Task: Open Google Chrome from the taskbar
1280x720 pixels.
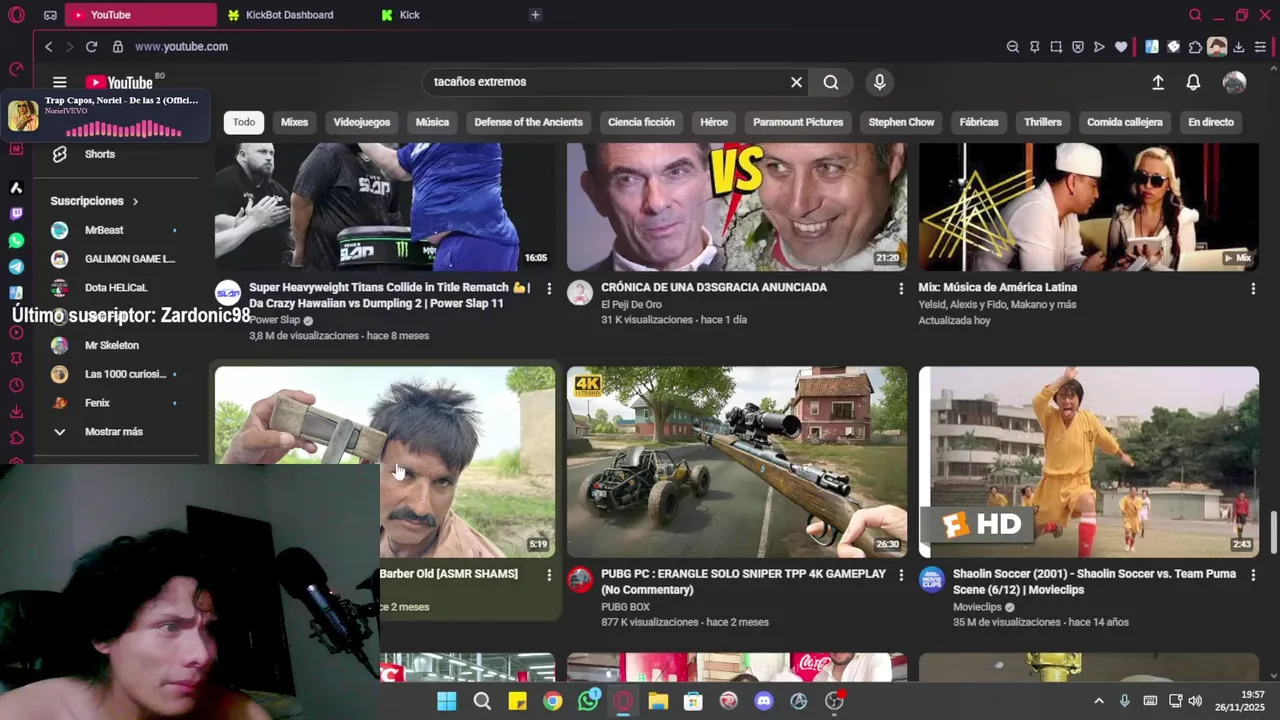Action: 552,701
